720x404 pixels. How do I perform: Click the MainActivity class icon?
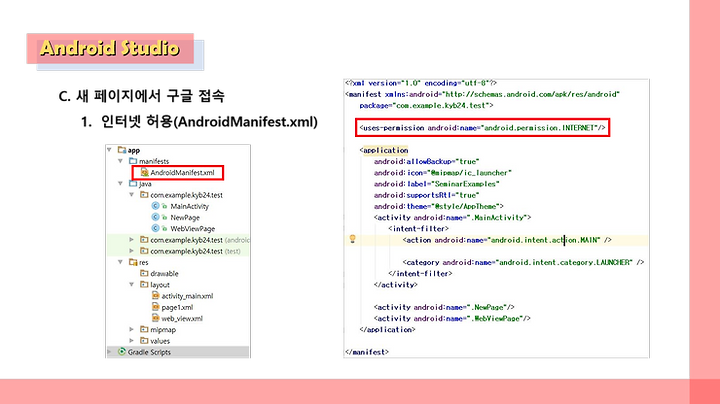pos(155,206)
